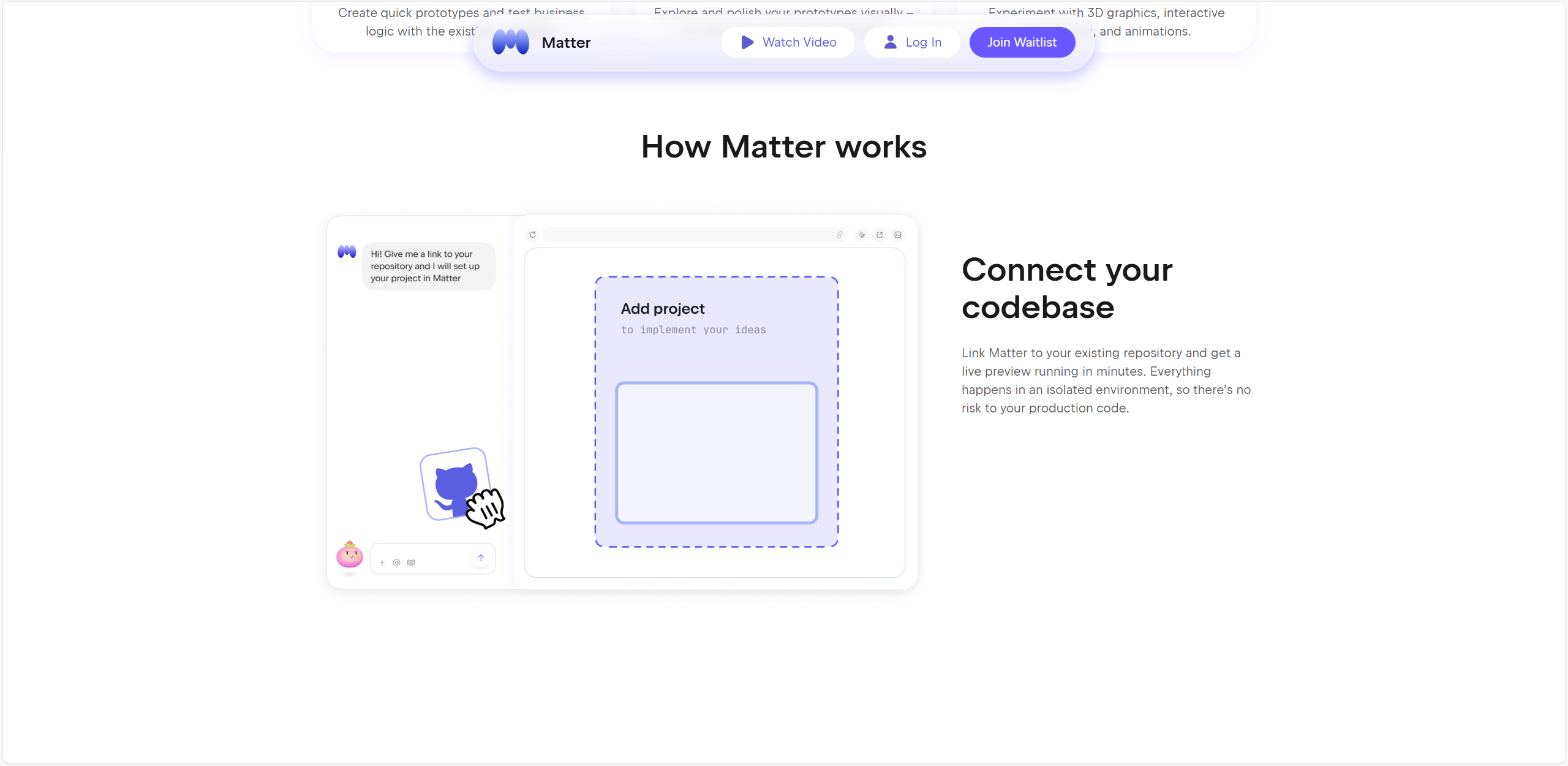This screenshot has height=766, width=1568.
Task: Click the 'to implement your ideas' subtitle
Action: coord(693,330)
